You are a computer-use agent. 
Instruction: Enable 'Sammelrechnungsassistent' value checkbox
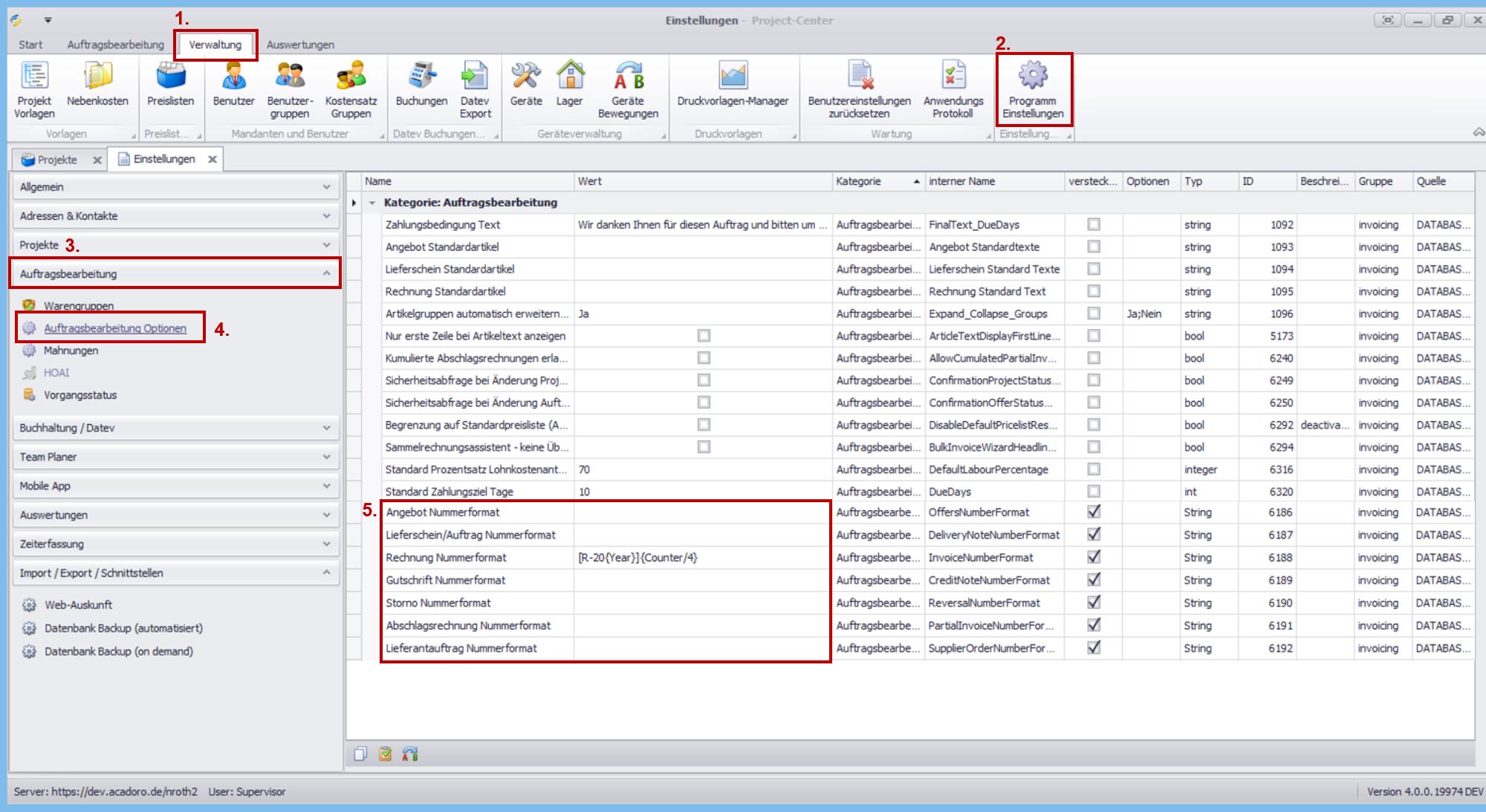pos(704,447)
